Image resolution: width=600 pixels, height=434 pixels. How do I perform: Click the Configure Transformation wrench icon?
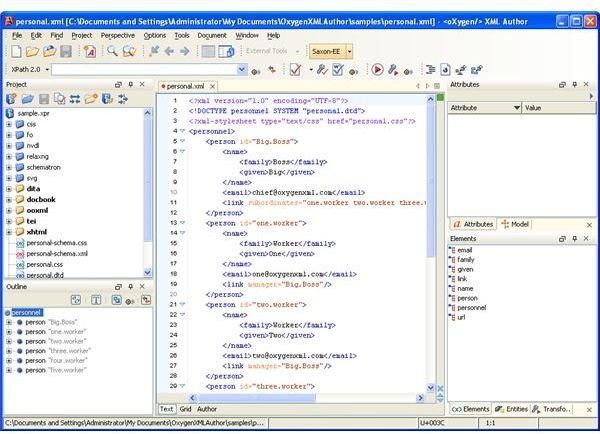pyautogui.click(x=393, y=70)
